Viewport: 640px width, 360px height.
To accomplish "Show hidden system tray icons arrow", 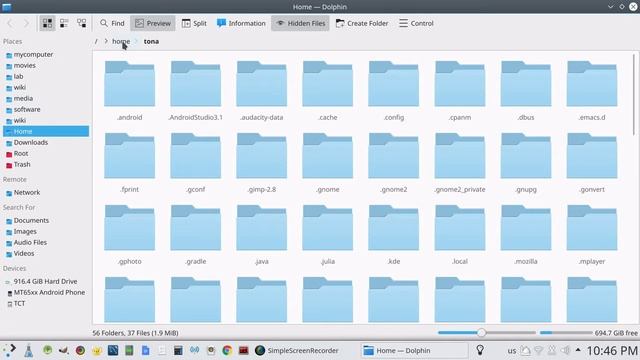I will tap(578, 350).
